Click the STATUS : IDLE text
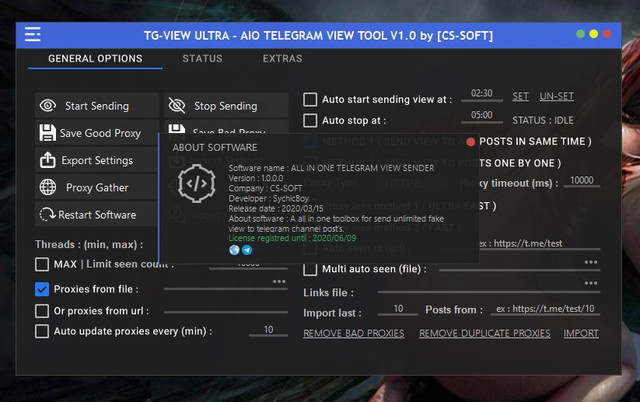640x402 pixels. click(543, 120)
